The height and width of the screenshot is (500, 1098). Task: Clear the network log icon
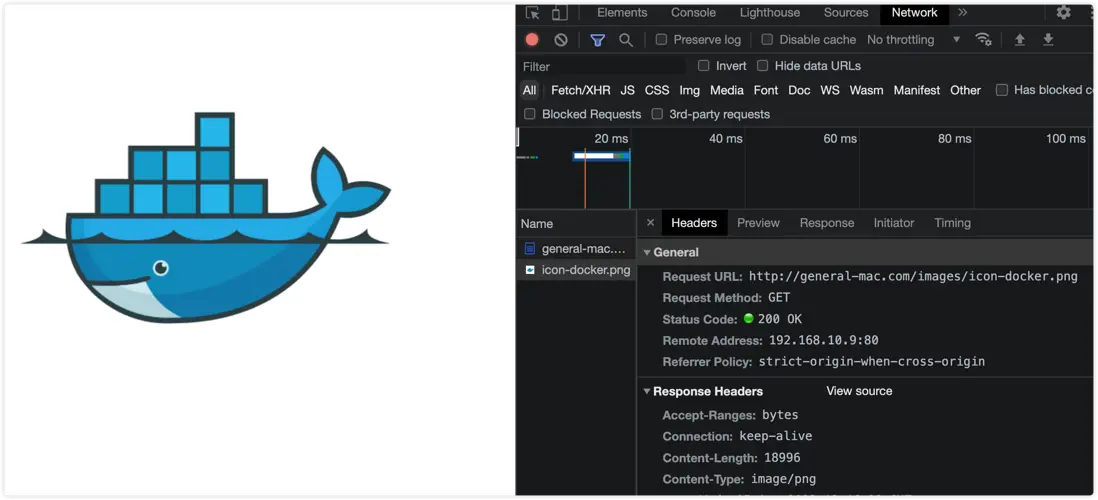point(561,40)
